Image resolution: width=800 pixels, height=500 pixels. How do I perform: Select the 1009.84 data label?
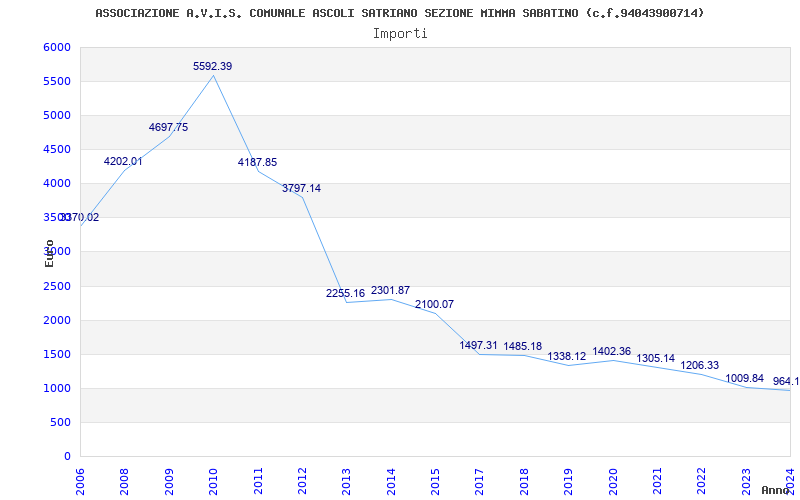coord(744,379)
